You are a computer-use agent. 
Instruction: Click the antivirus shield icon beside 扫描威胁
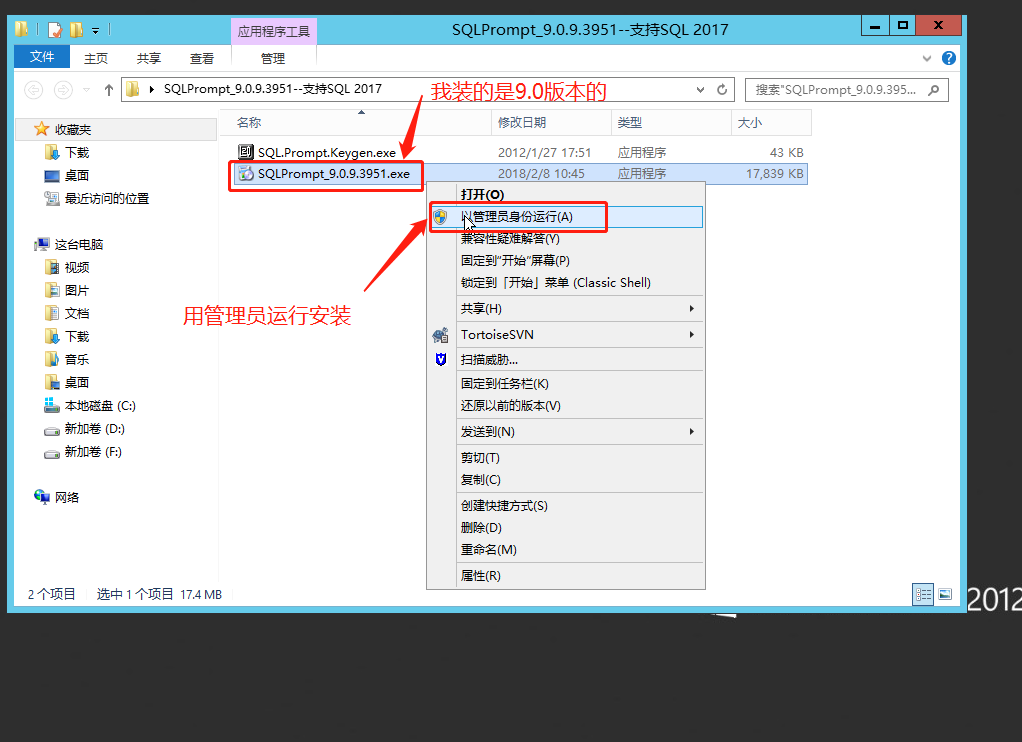(441, 359)
